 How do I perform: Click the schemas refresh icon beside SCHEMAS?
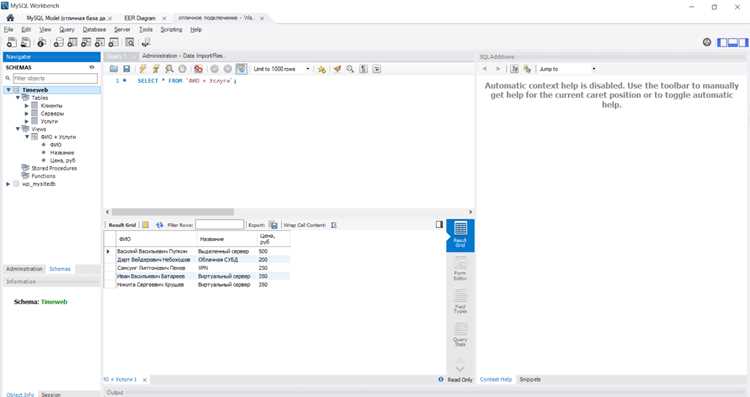[x=92, y=67]
